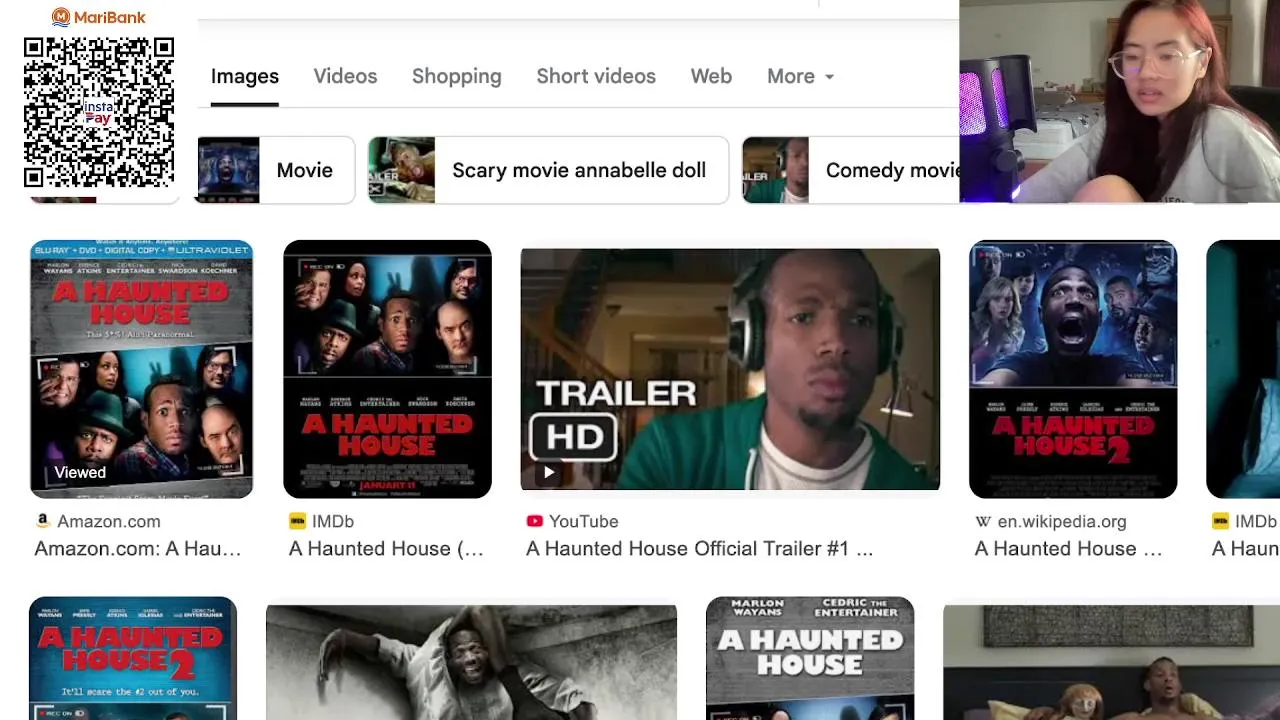Click the Movie chip thumbnail image
The height and width of the screenshot is (720, 1280).
click(x=228, y=170)
